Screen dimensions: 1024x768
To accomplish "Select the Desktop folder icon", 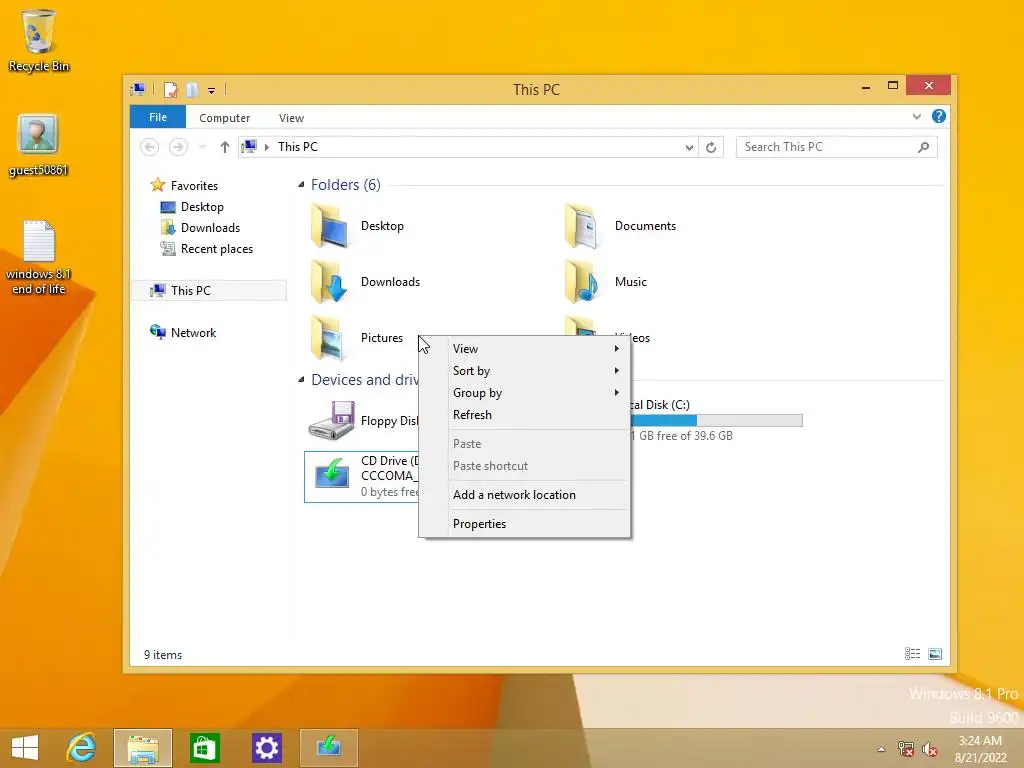I will point(328,225).
